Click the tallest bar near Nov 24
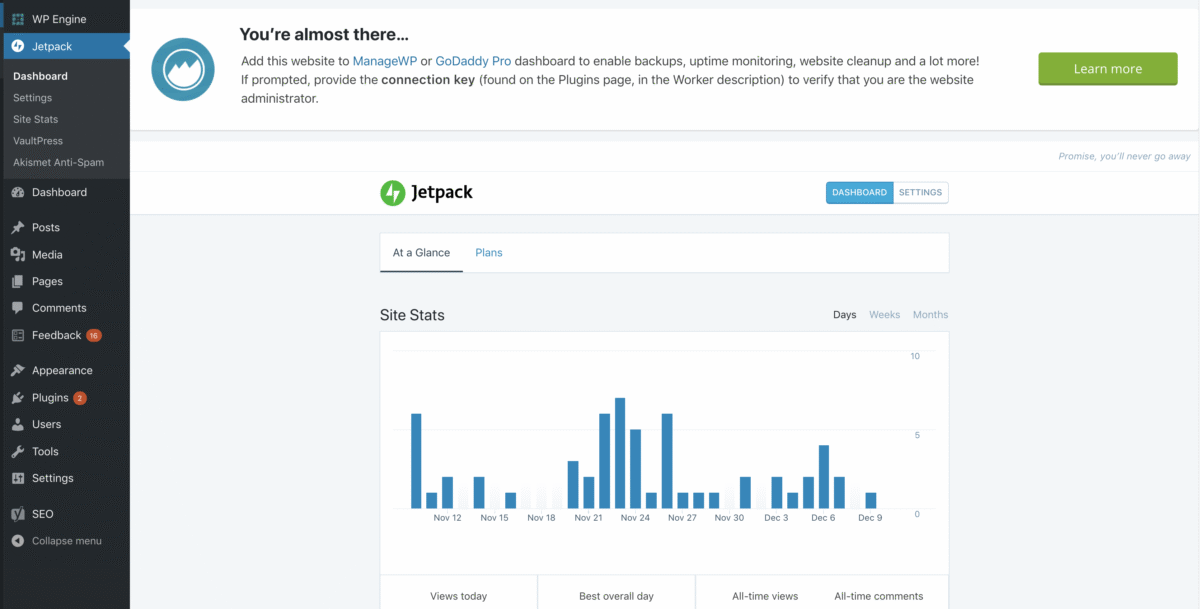This screenshot has width=1200, height=609. [x=620, y=453]
